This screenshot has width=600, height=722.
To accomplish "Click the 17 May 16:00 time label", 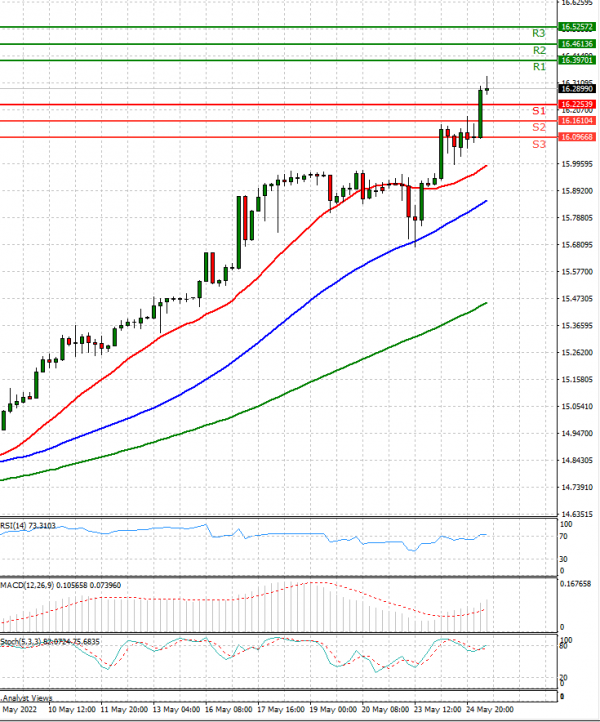I will point(281,709).
